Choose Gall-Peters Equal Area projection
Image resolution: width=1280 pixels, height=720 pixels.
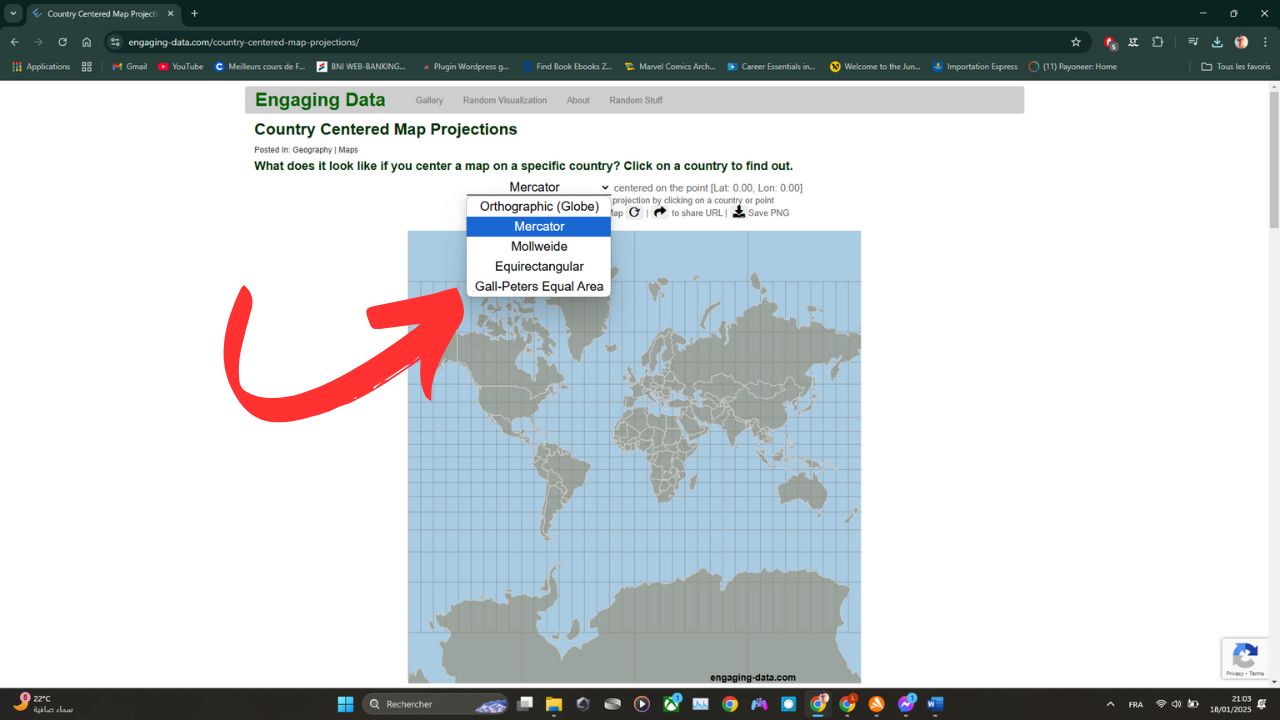(x=539, y=286)
